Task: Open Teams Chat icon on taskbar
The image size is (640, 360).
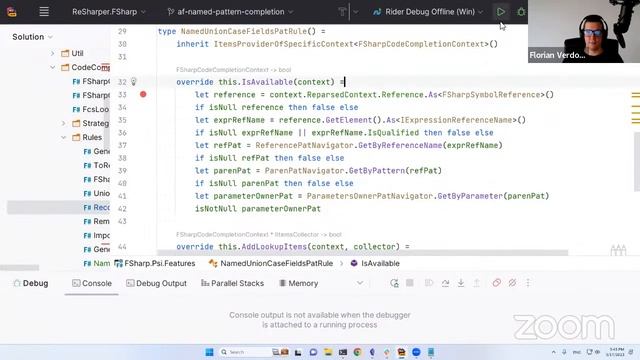Action: [x=313, y=352]
